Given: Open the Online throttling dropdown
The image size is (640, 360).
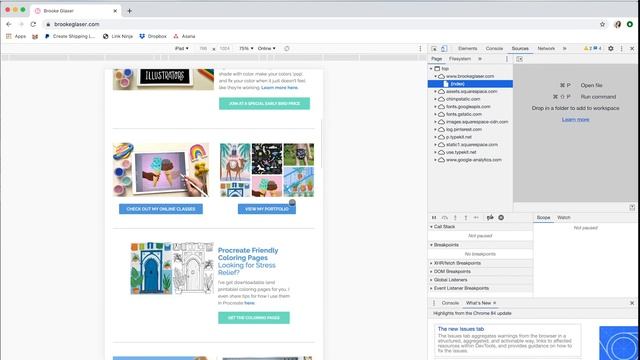Looking at the screenshot, I should pos(267,48).
